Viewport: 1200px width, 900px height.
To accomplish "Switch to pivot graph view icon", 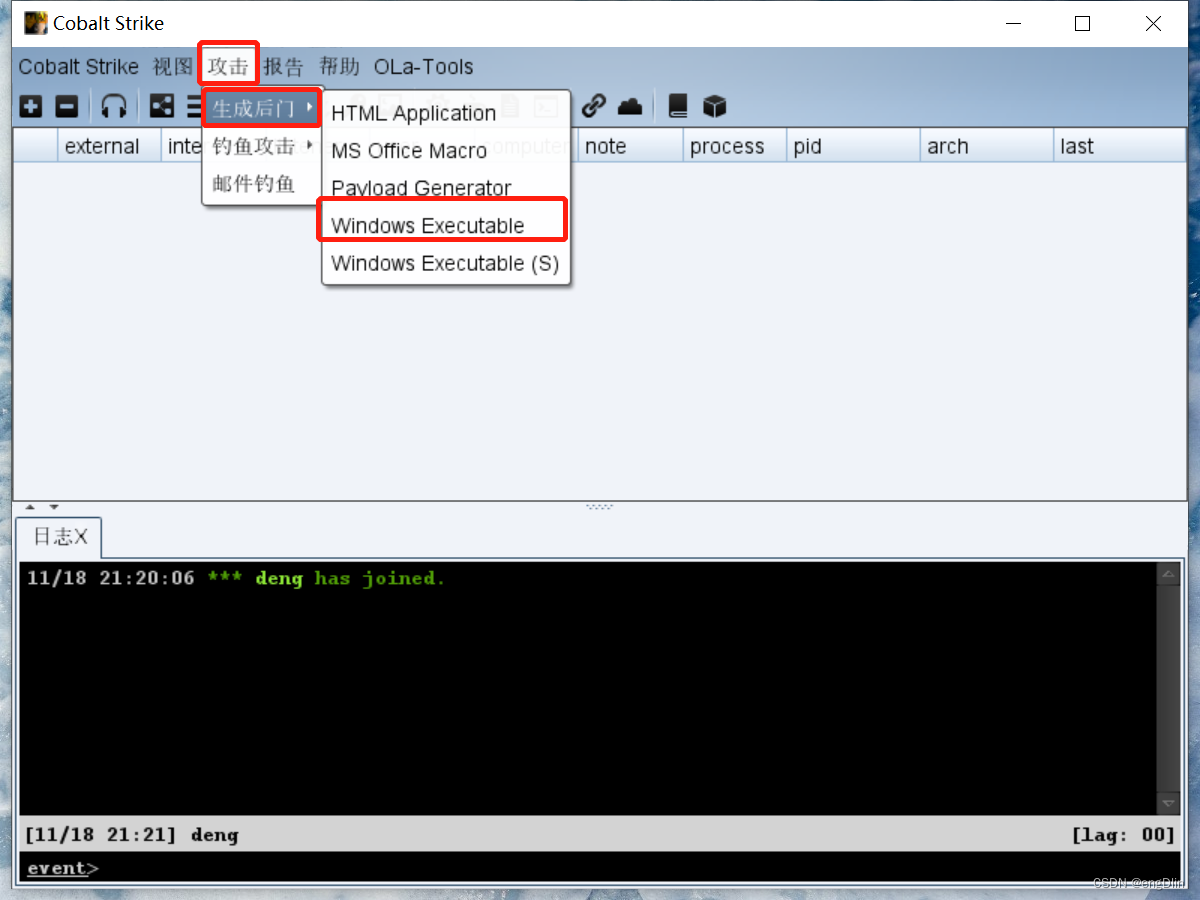I will 161,106.
